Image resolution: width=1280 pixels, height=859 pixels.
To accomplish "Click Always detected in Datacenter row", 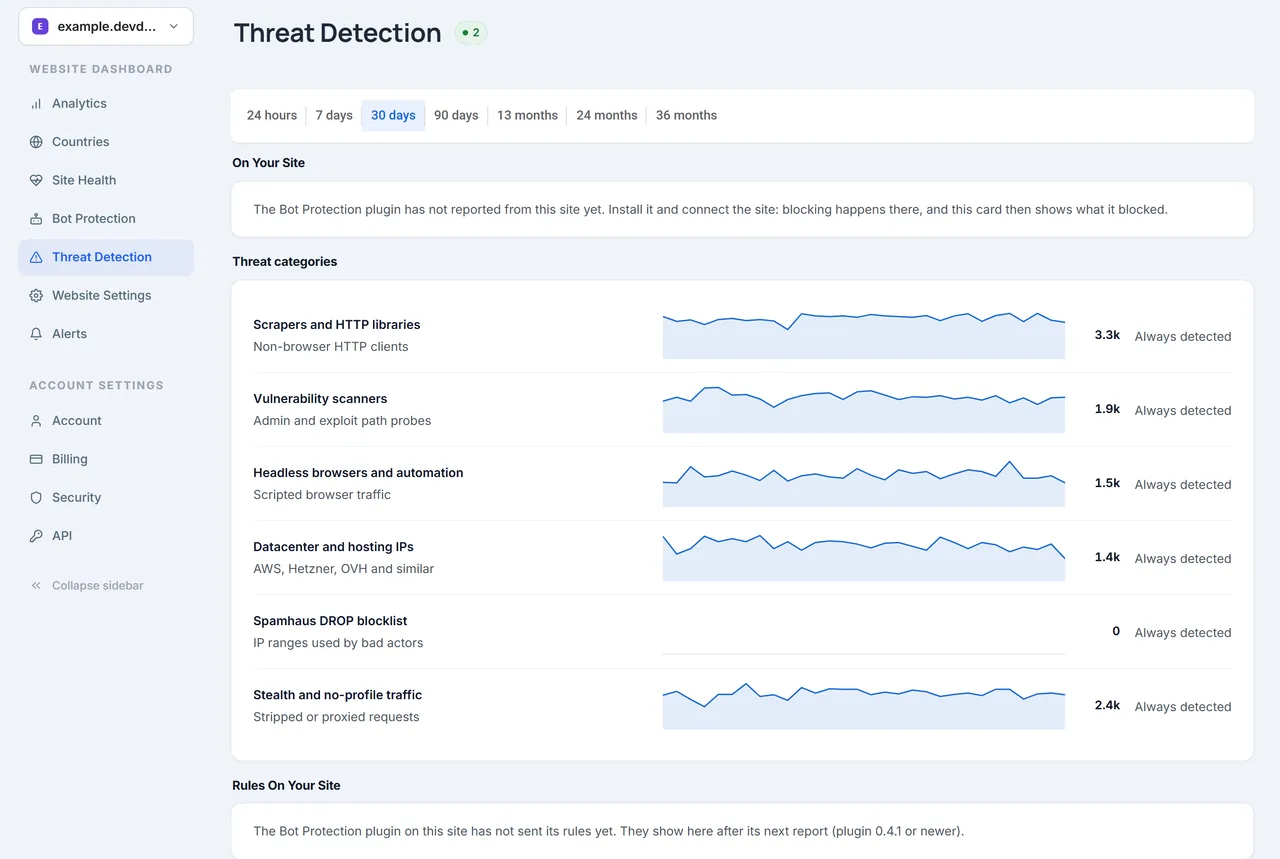I will [x=1183, y=559].
